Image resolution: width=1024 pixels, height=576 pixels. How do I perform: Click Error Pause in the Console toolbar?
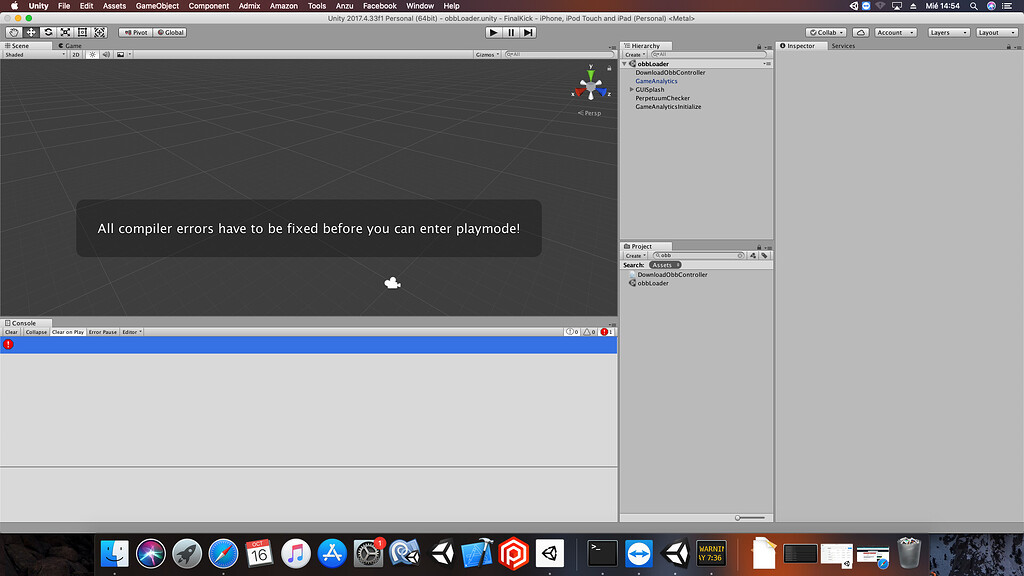tap(104, 331)
